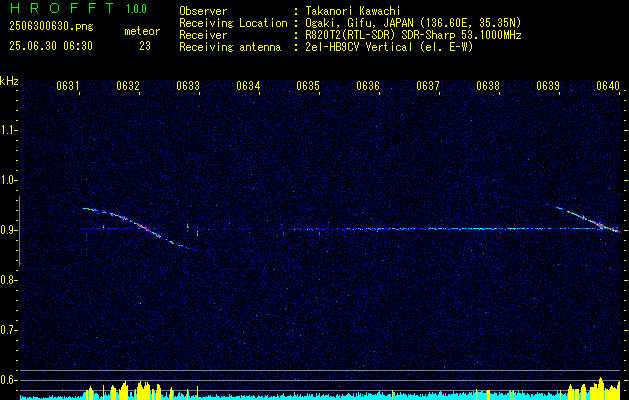Click the 0632 time marker

128,86
